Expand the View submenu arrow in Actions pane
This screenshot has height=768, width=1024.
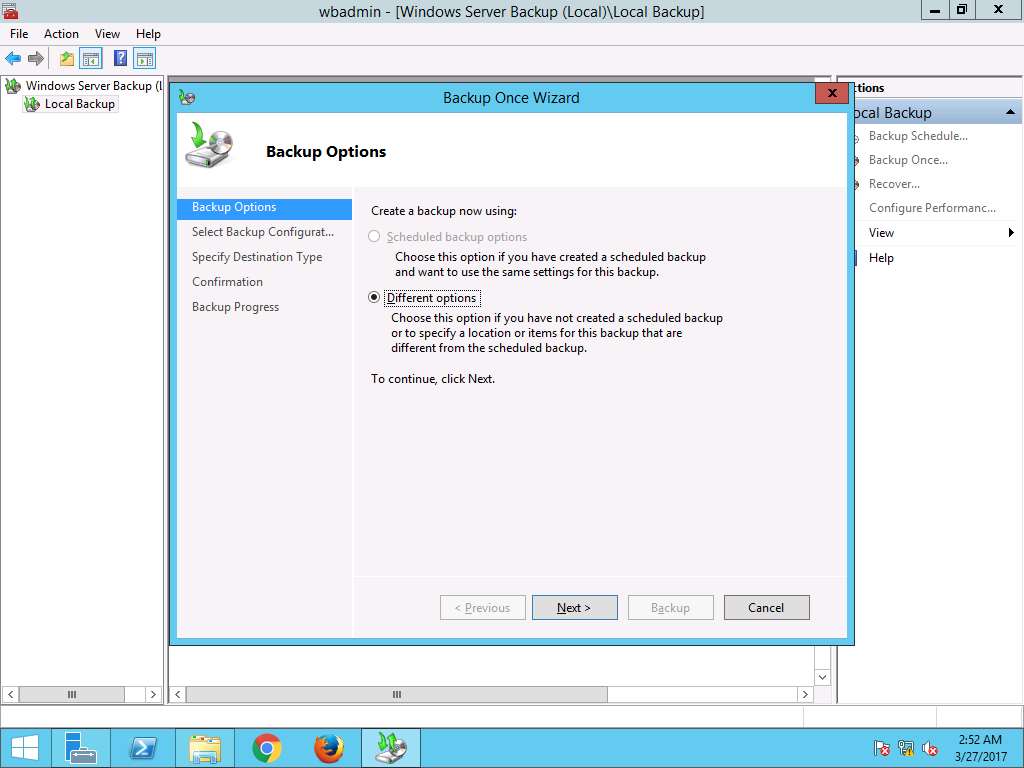tap(1011, 232)
